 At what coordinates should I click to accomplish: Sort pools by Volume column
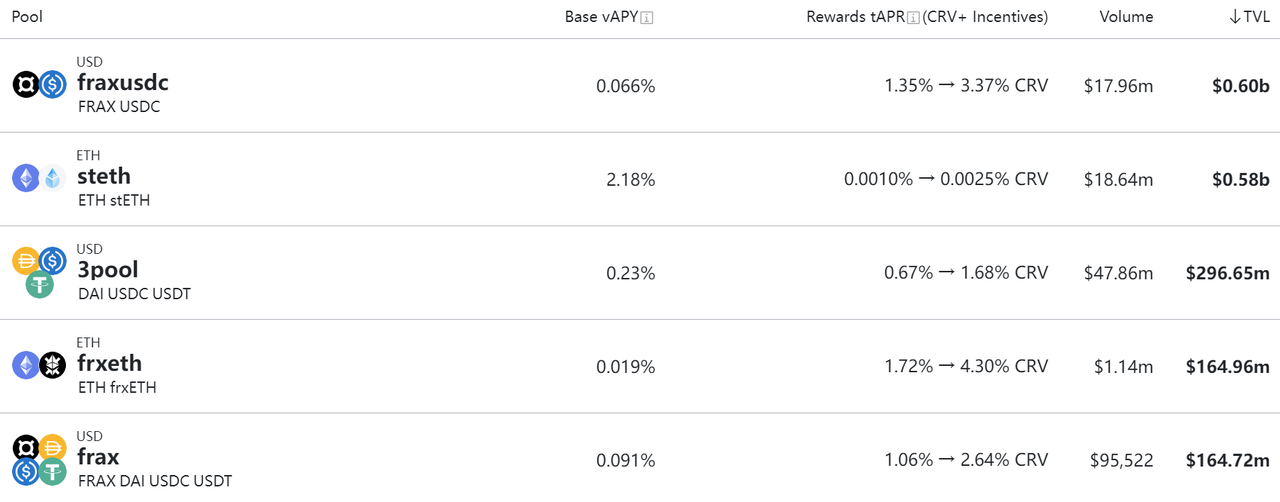[x=1126, y=17]
